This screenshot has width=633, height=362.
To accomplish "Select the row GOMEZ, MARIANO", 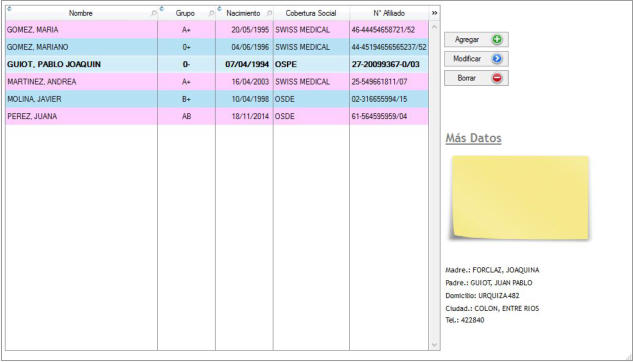I will click(x=217, y=47).
